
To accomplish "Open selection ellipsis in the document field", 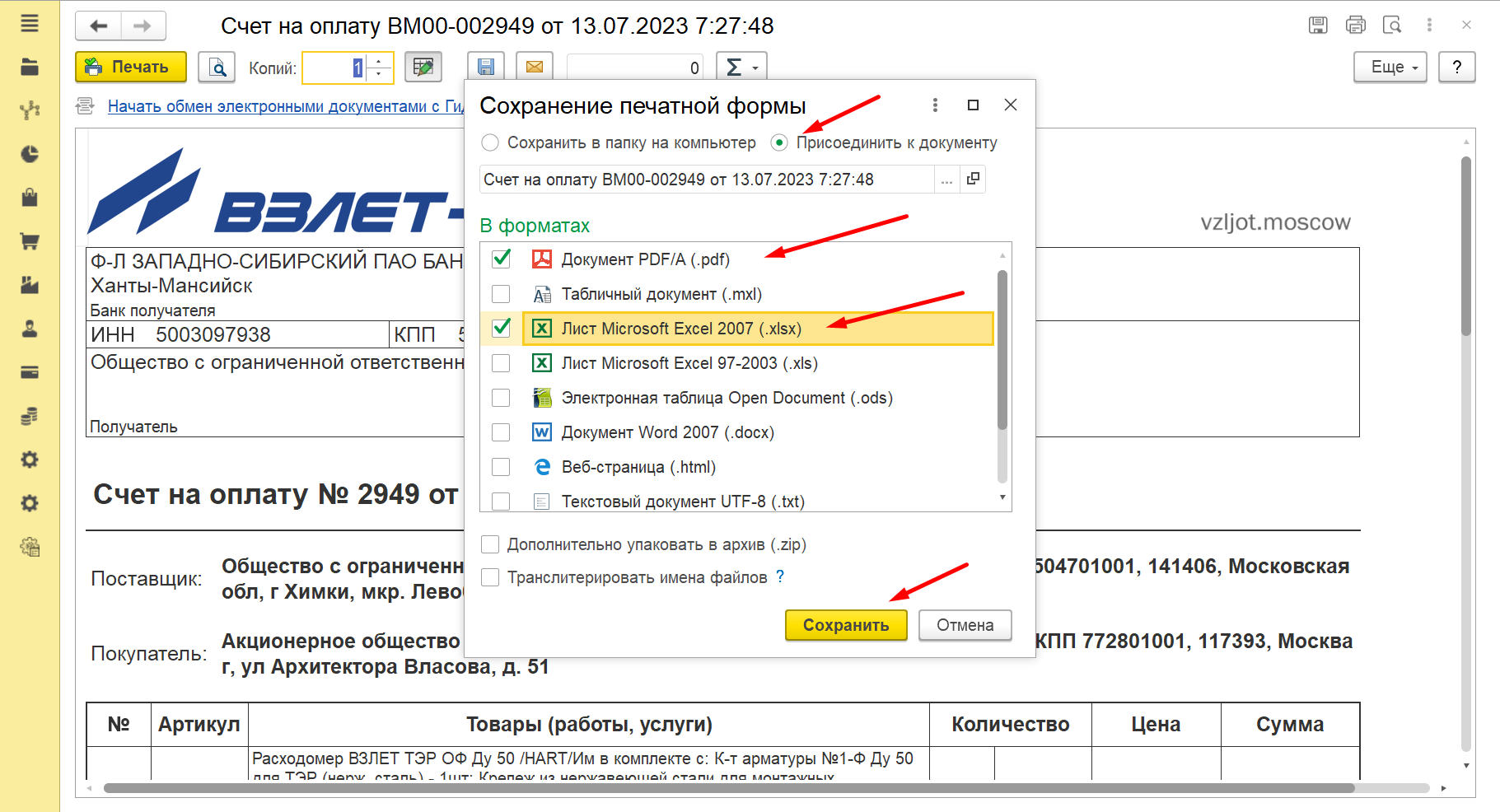I will click(x=946, y=179).
